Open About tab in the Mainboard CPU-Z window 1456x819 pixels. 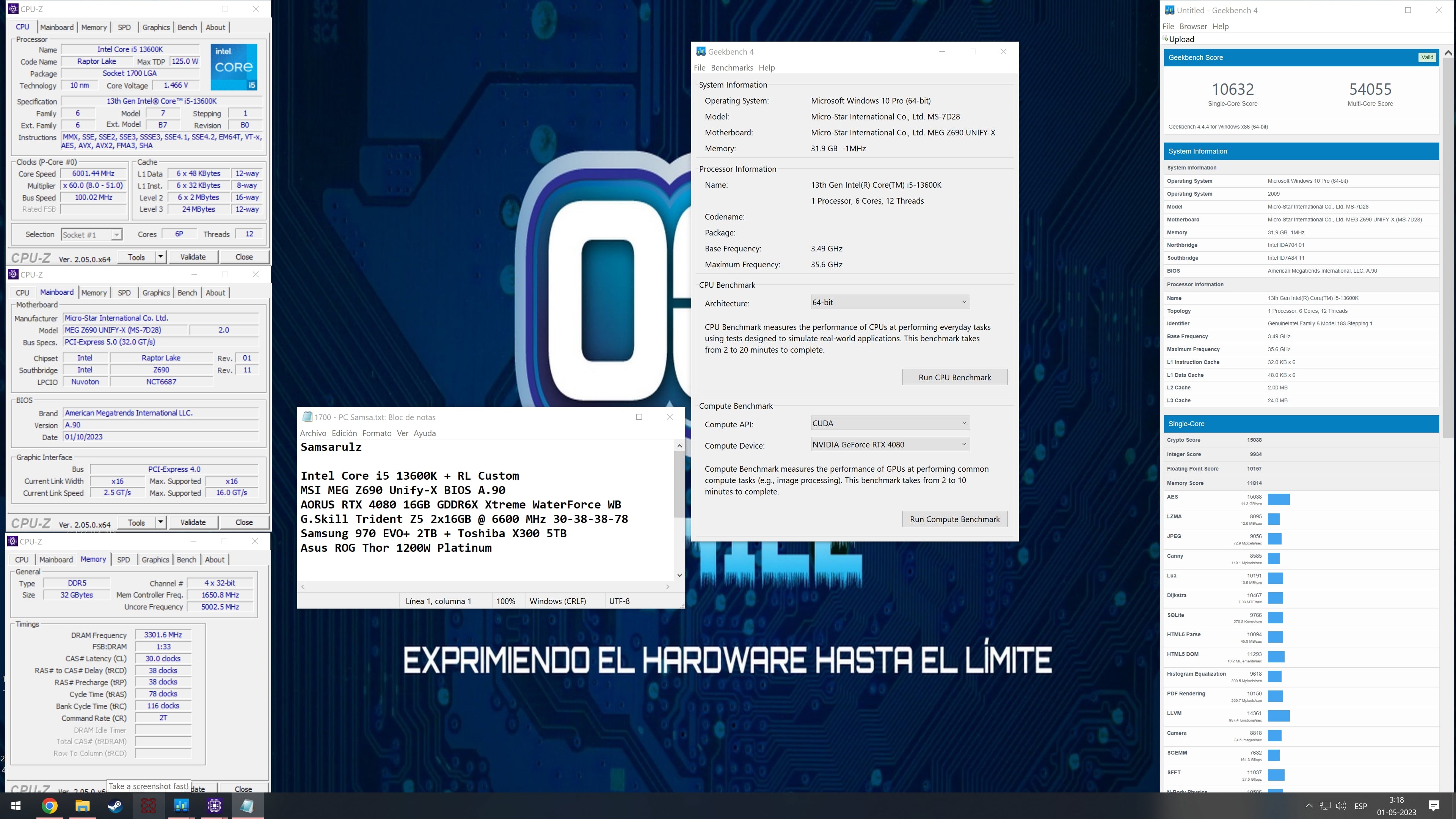pos(215,293)
